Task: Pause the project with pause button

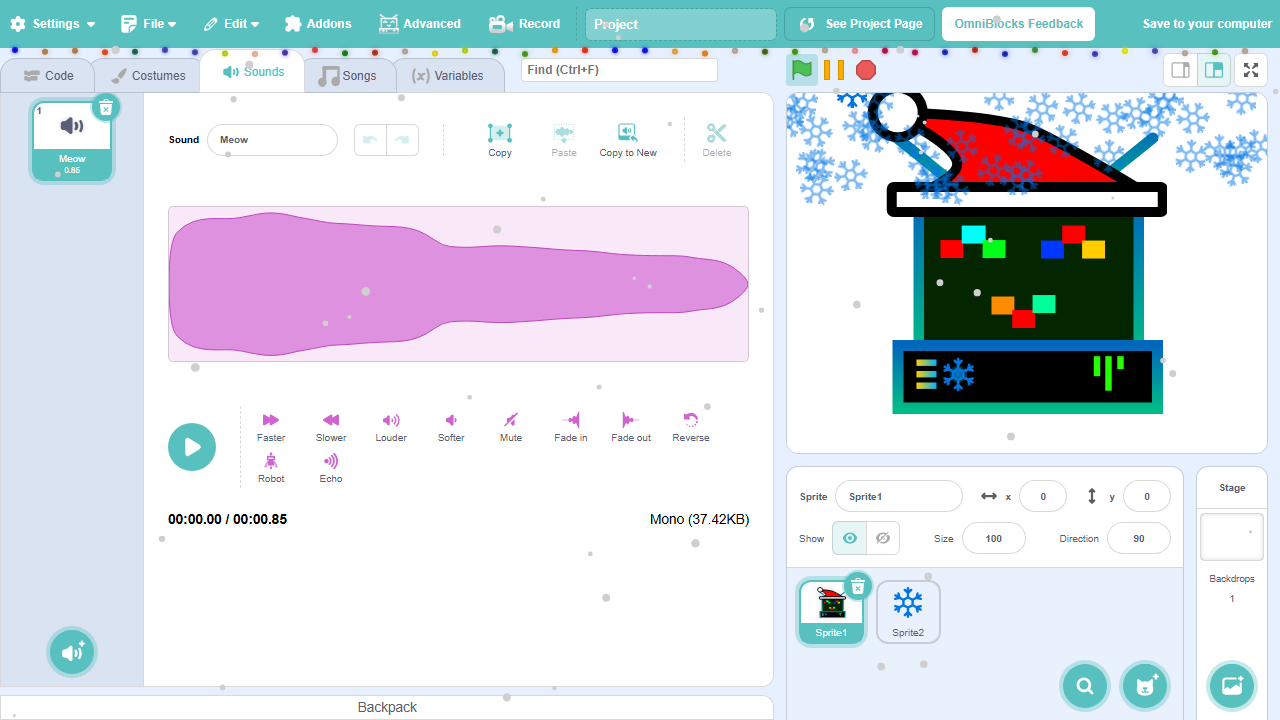Action: coord(834,70)
